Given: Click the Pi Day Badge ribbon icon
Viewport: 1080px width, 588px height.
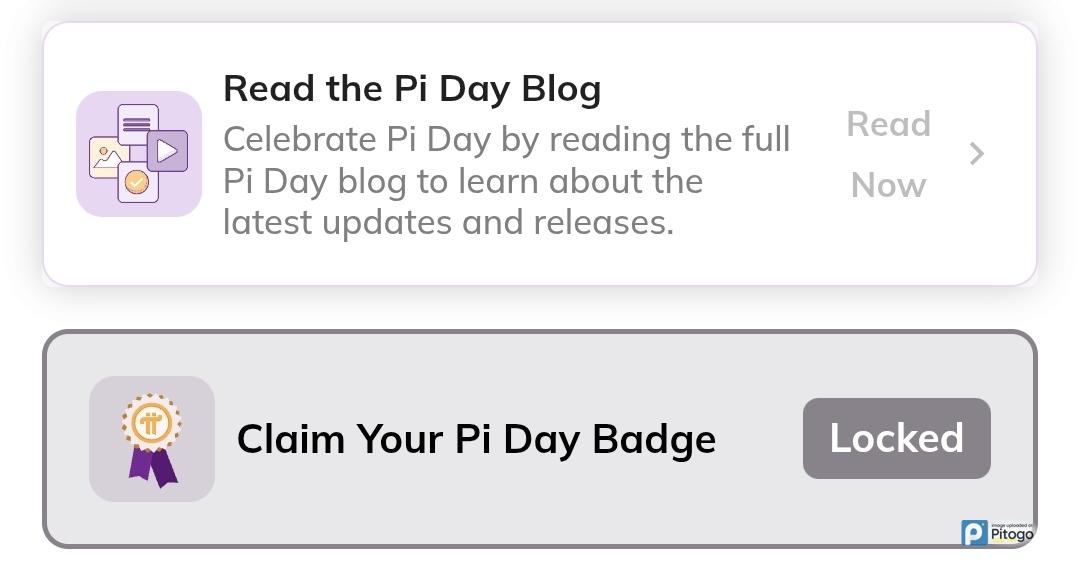Looking at the screenshot, I should tap(152, 439).
